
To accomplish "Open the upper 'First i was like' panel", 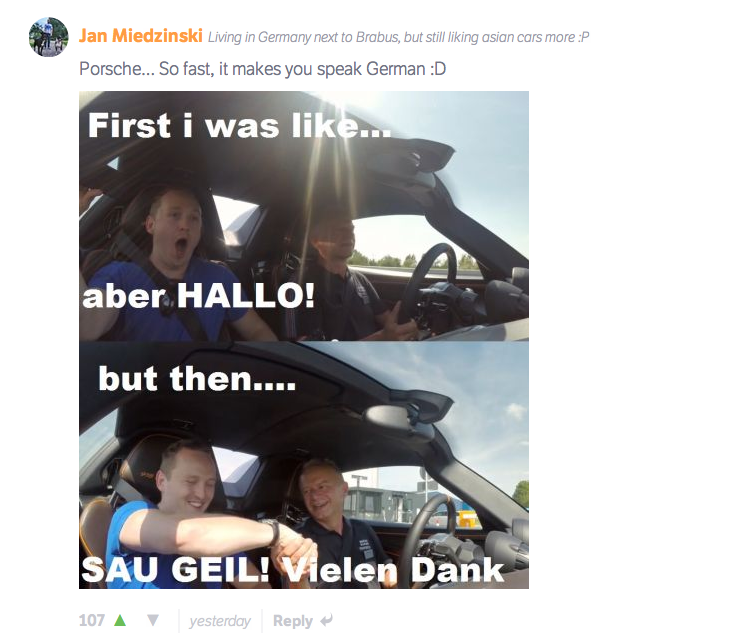I will pyautogui.click(x=303, y=216).
